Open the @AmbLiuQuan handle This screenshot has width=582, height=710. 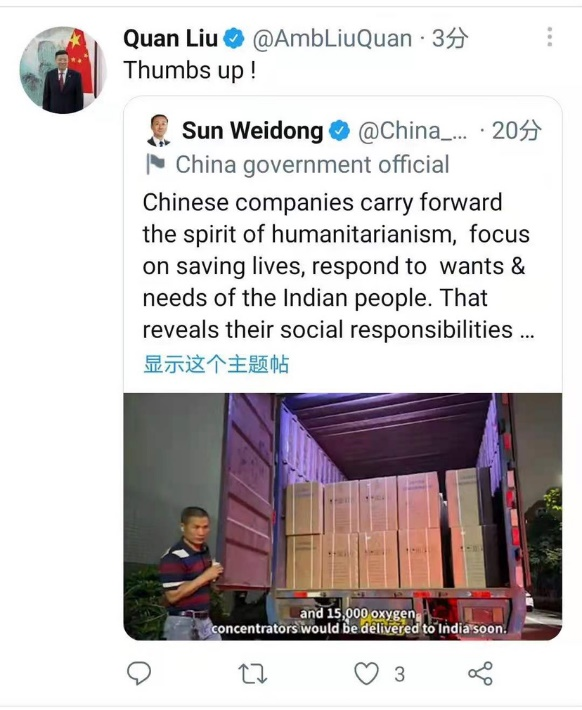pyautogui.click(x=332, y=38)
